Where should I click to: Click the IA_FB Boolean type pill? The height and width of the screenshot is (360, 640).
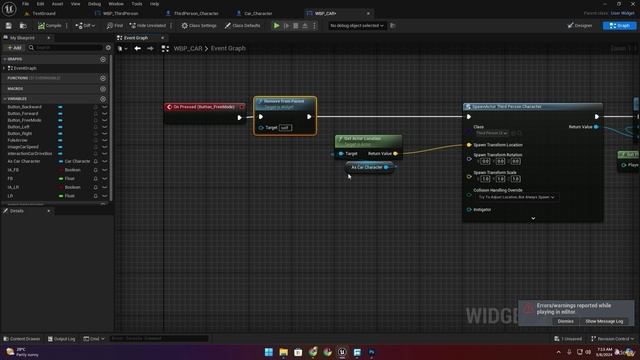click(x=70, y=170)
